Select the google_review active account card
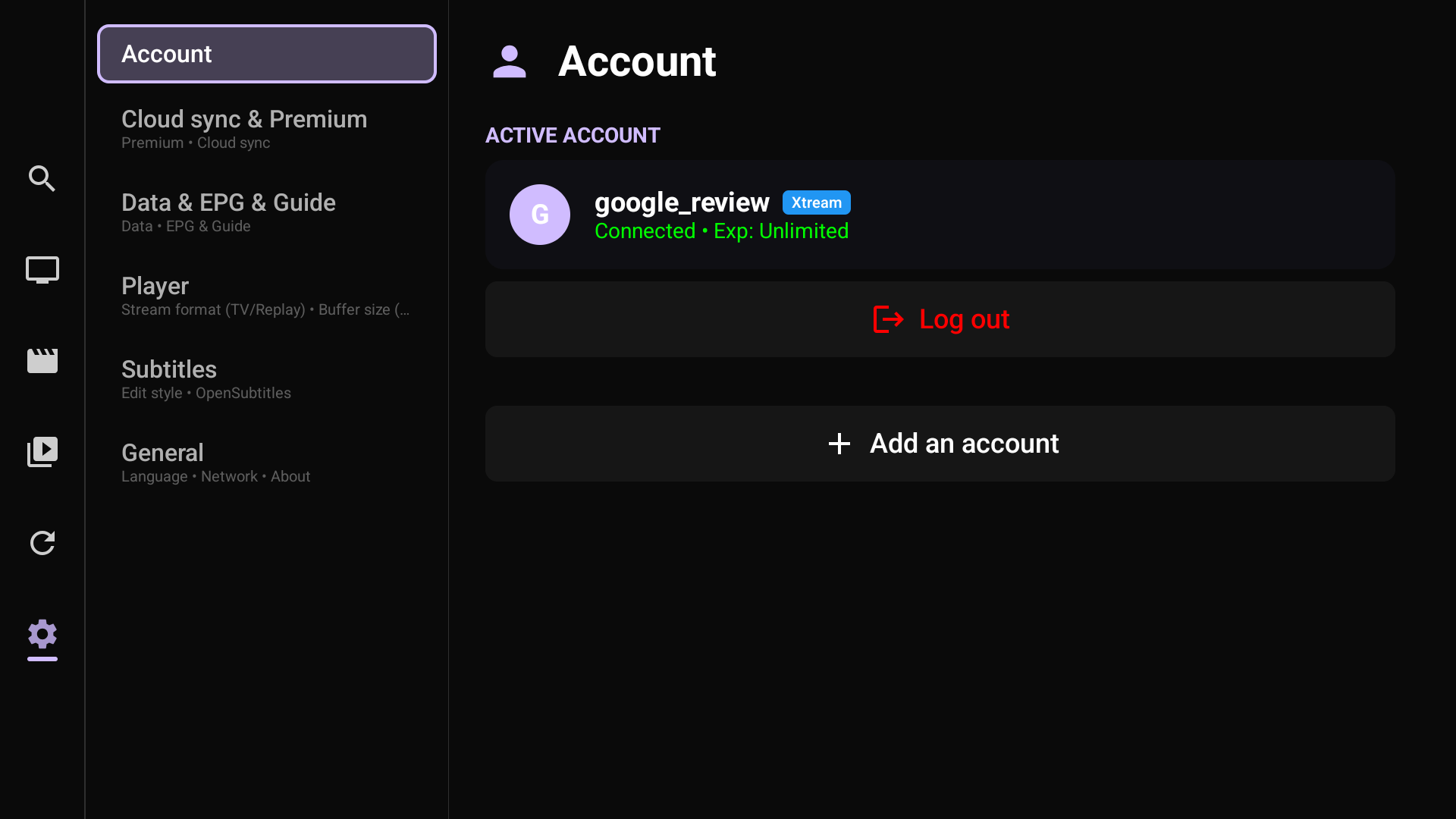 coord(940,215)
